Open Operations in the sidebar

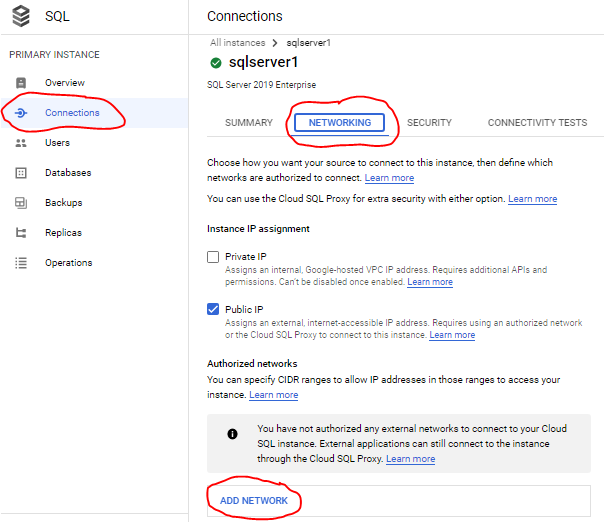(x=94, y=263)
